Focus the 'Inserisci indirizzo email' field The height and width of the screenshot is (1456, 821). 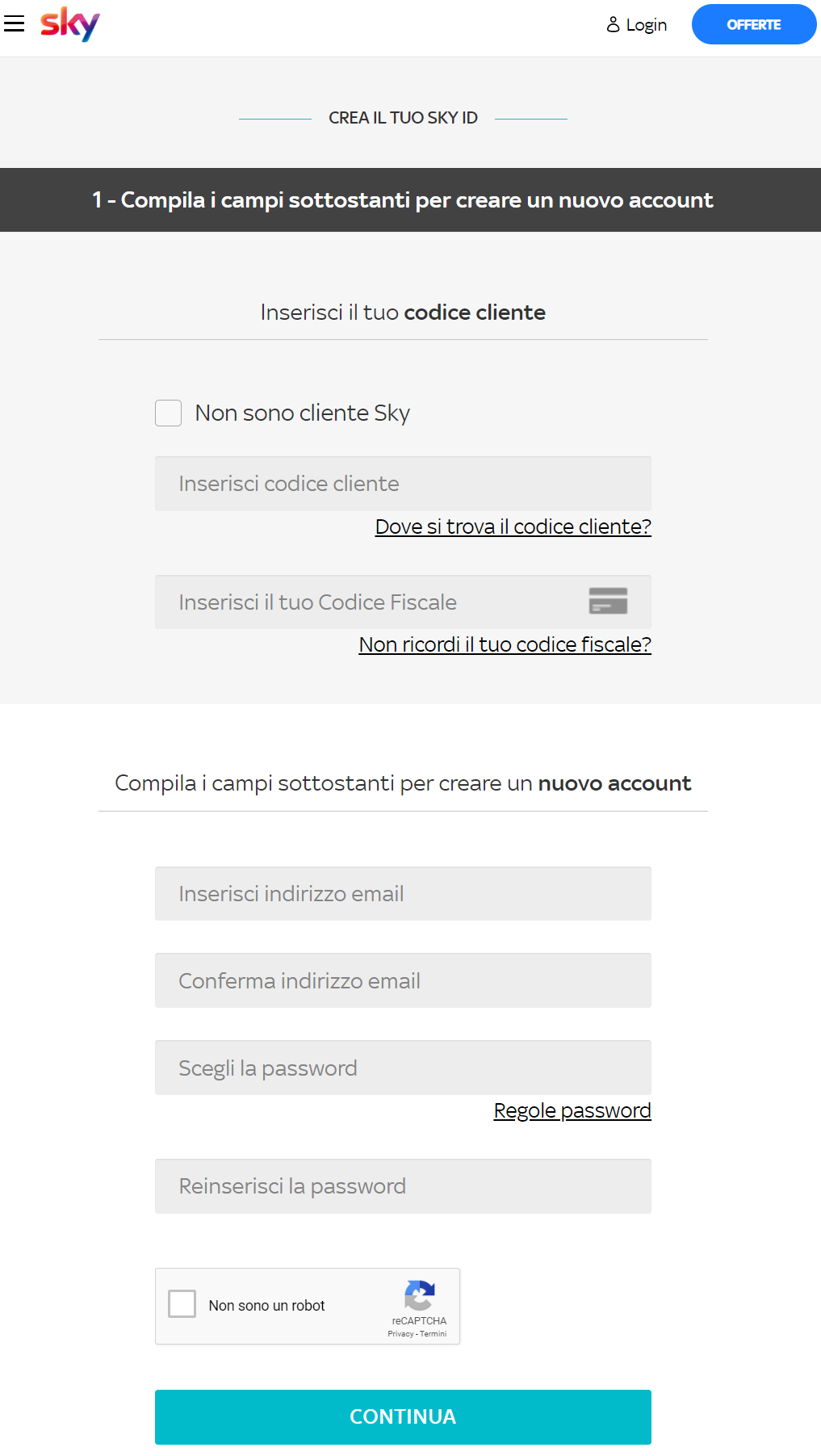tap(403, 894)
